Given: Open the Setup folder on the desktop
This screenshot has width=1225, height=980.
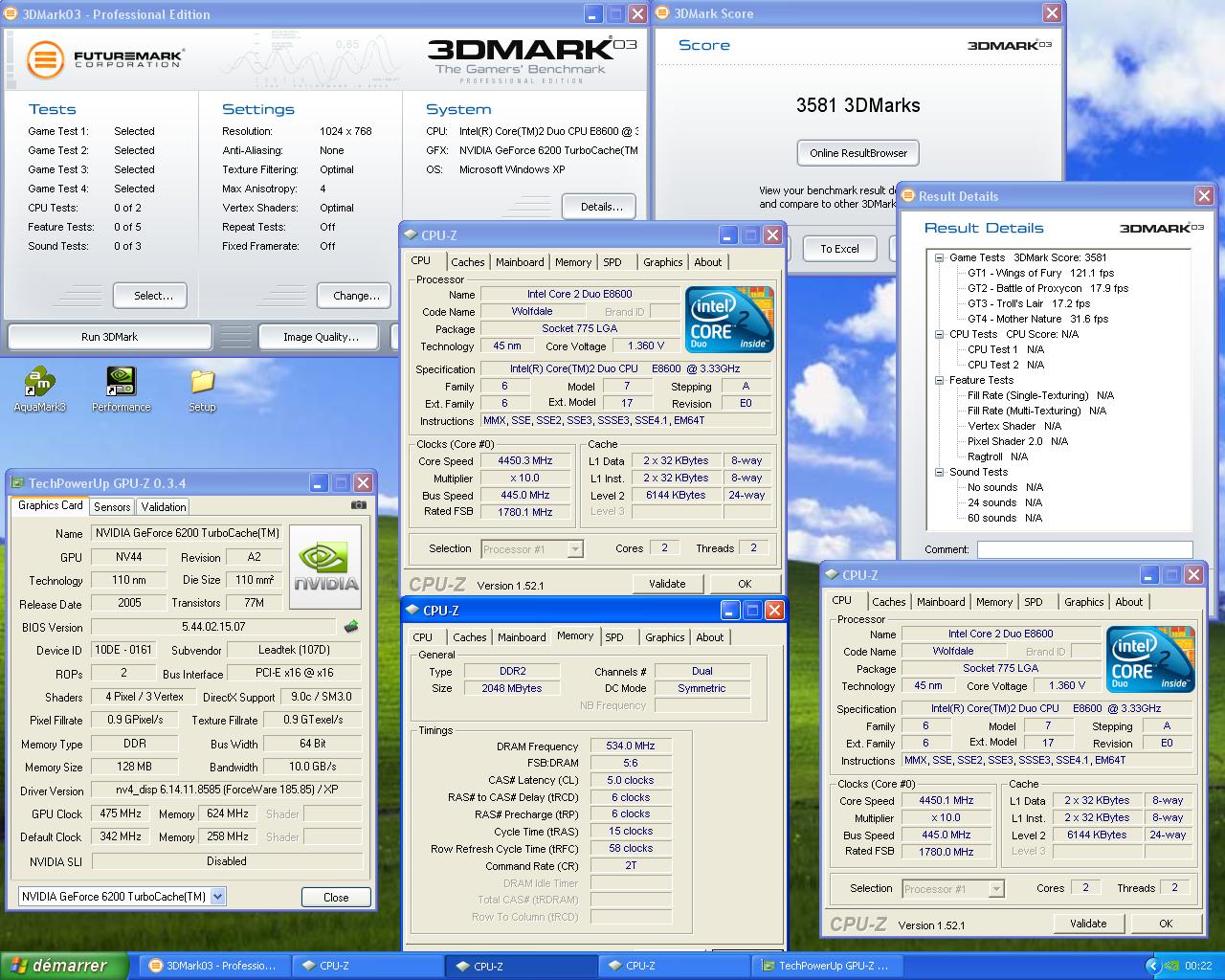Looking at the screenshot, I should point(202,390).
